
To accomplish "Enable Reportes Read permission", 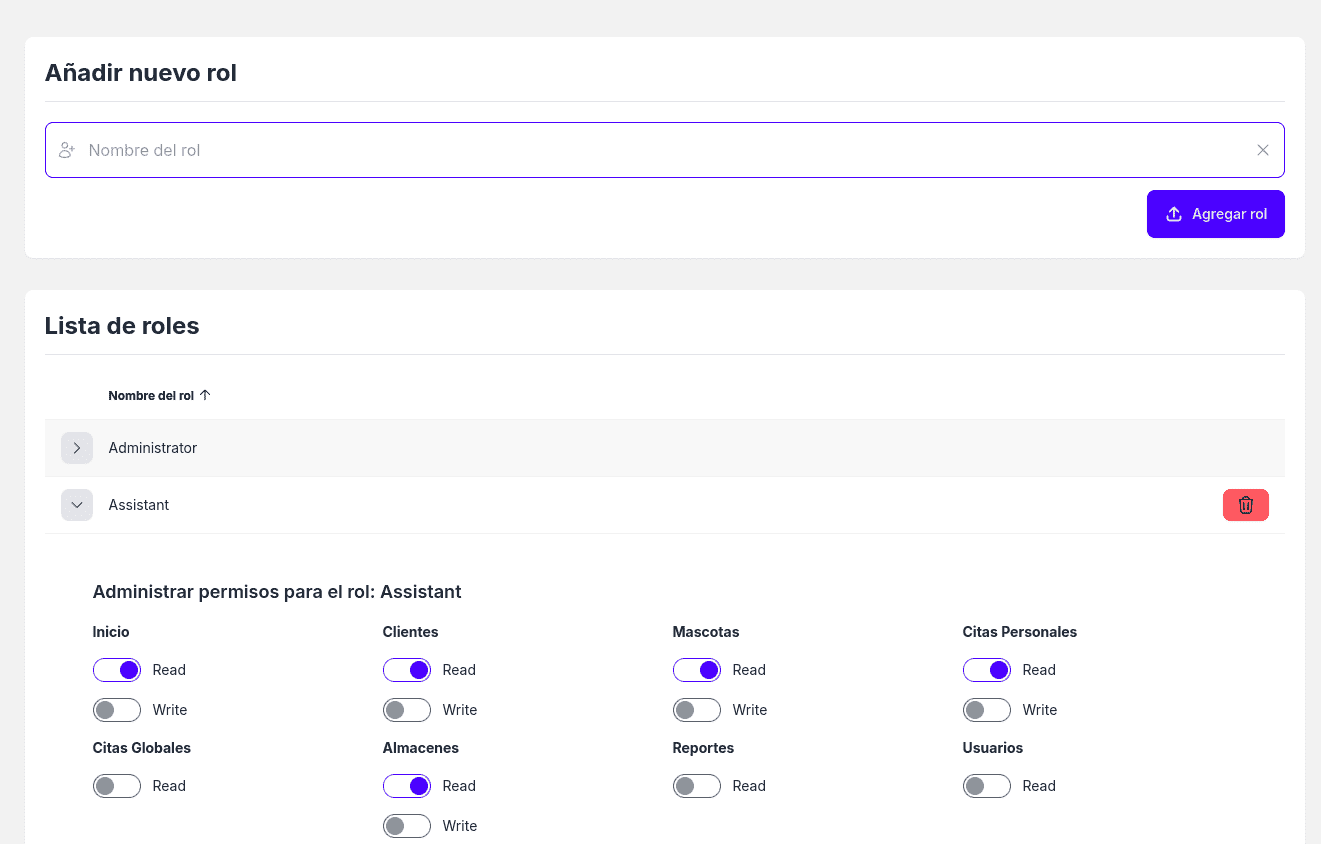I will [697, 786].
